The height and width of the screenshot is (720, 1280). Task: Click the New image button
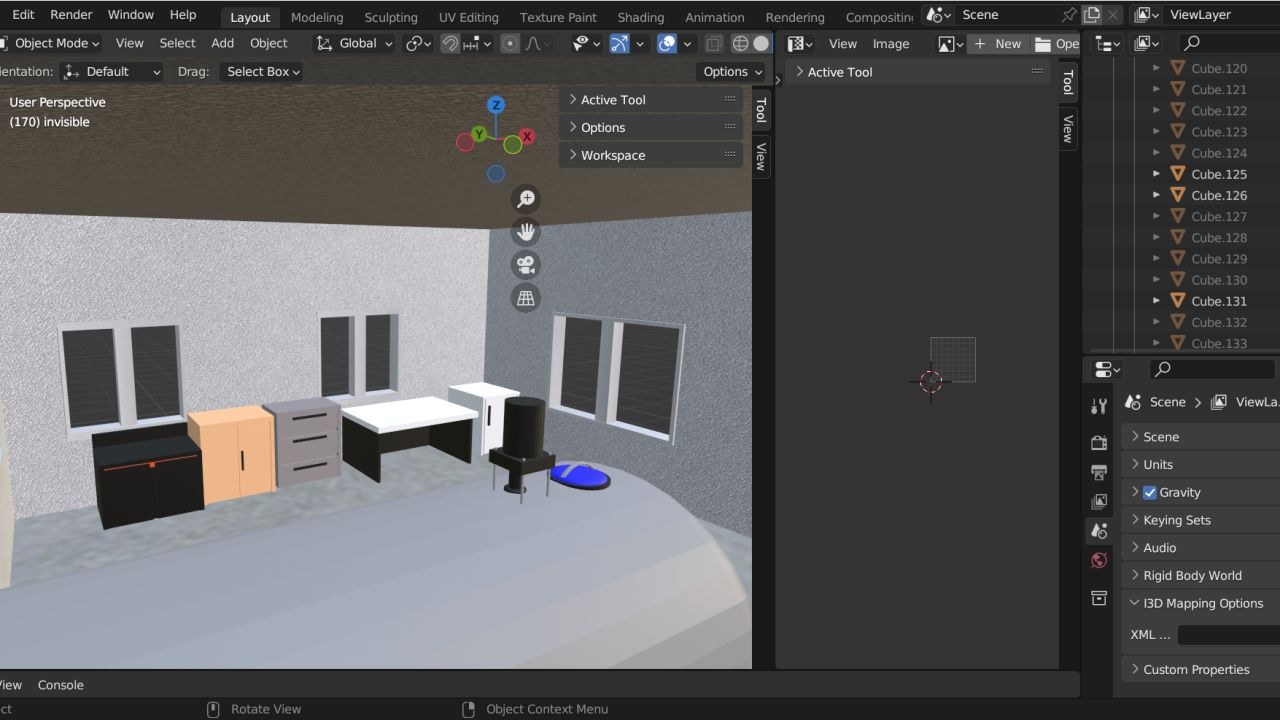[997, 44]
